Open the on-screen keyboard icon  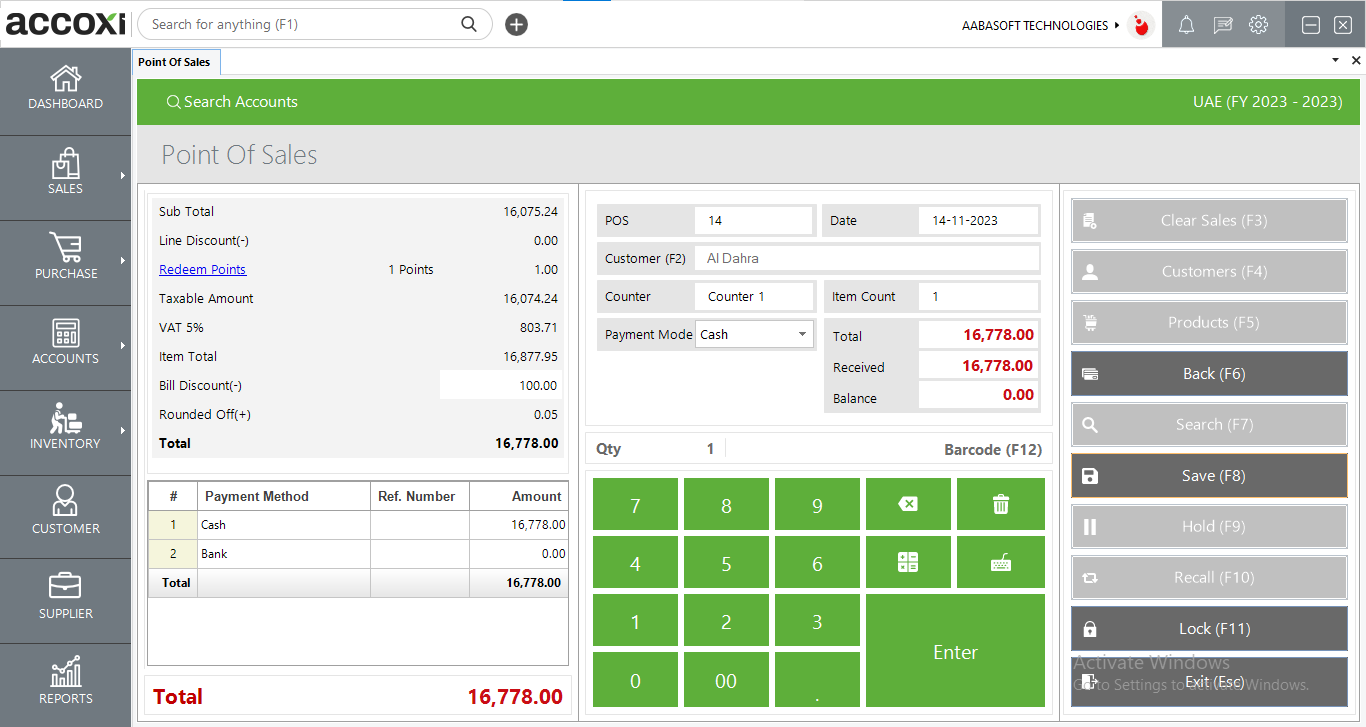(1000, 561)
